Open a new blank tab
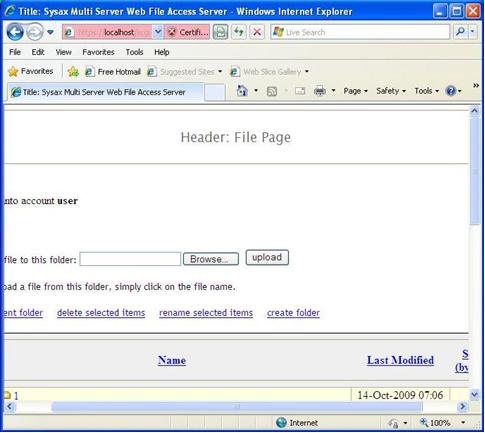485x433 pixels. [x=214, y=92]
